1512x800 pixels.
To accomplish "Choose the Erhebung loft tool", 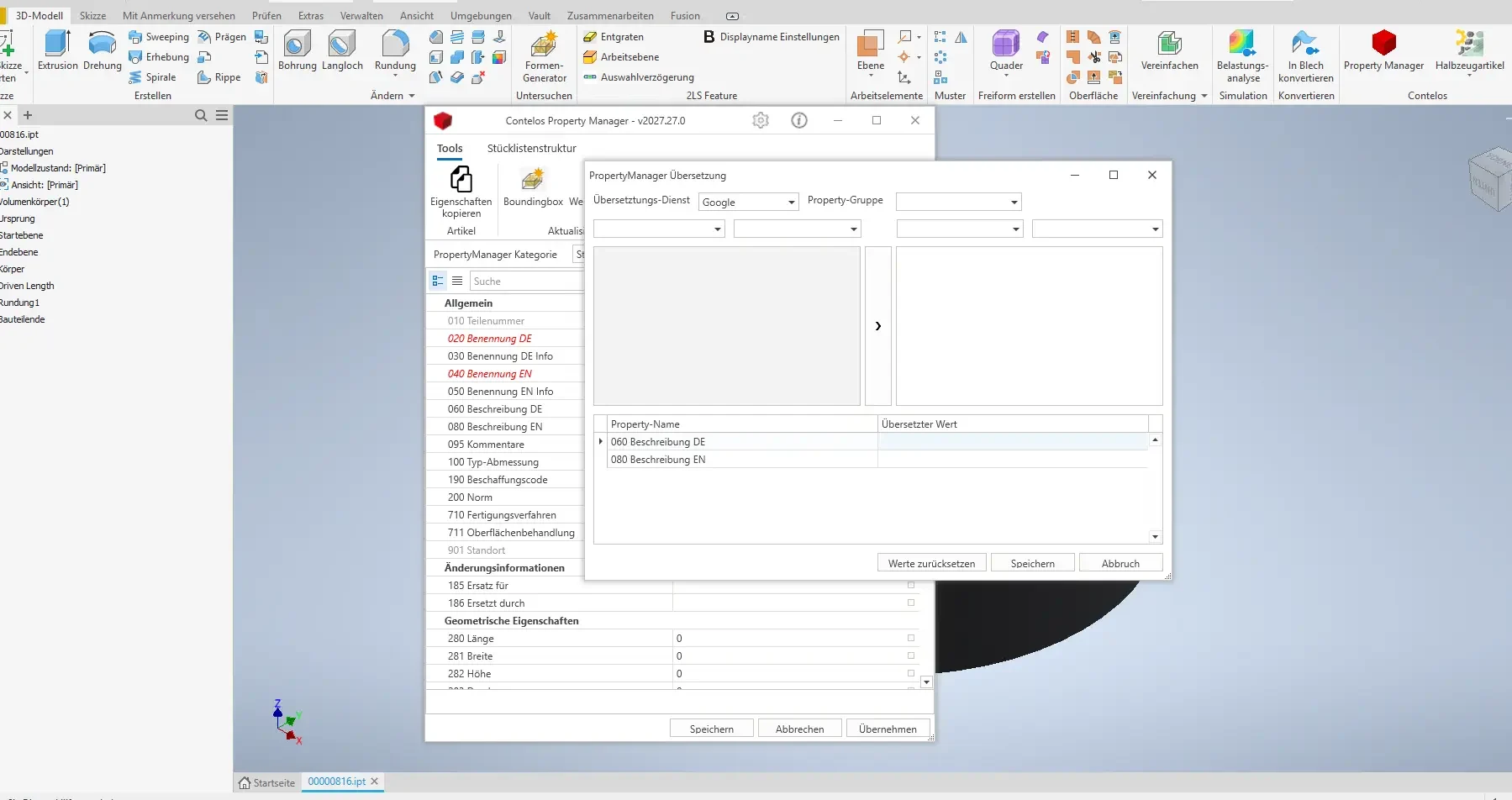I will (159, 57).
